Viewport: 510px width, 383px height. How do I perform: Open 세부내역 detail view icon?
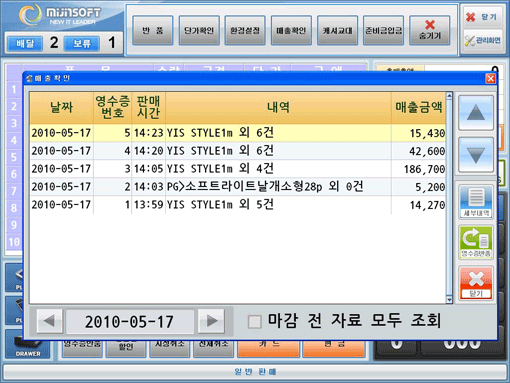pos(476,202)
